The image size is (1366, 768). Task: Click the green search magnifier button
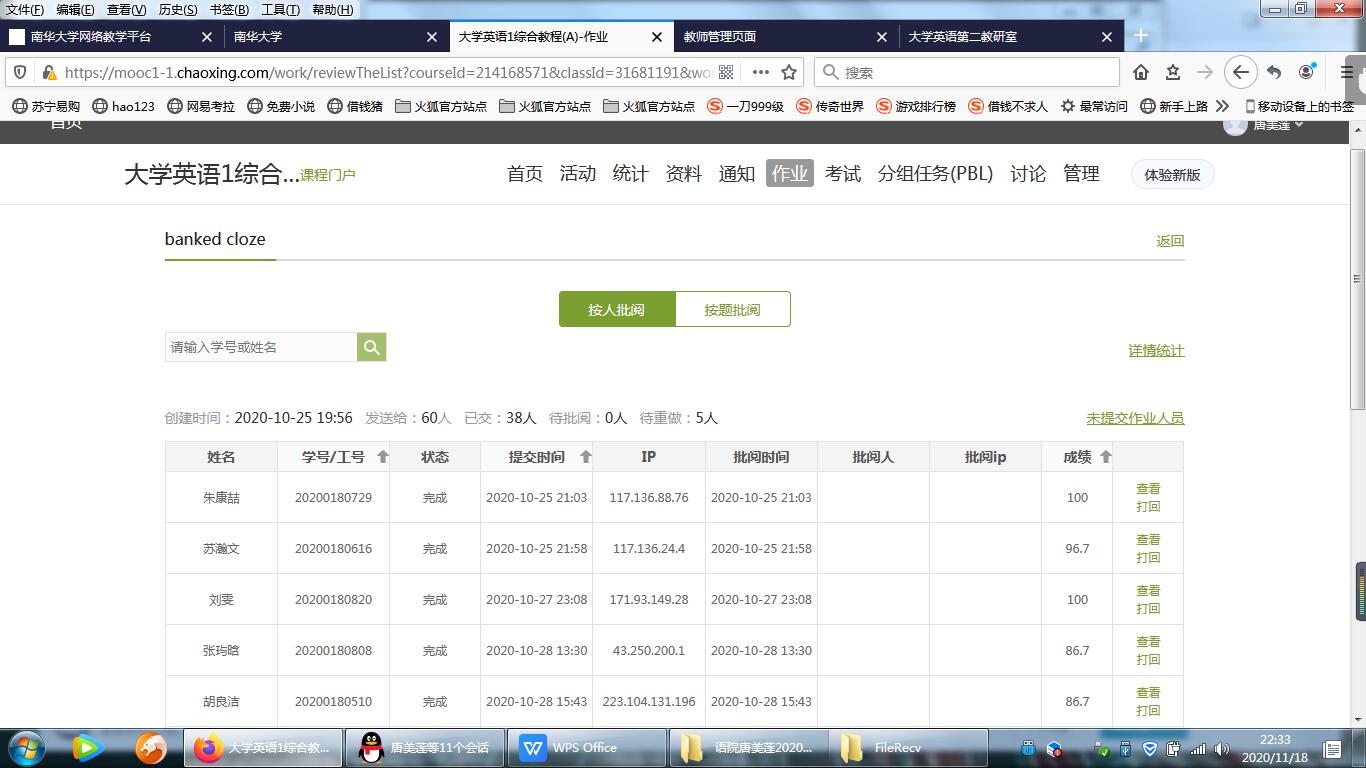[x=371, y=347]
